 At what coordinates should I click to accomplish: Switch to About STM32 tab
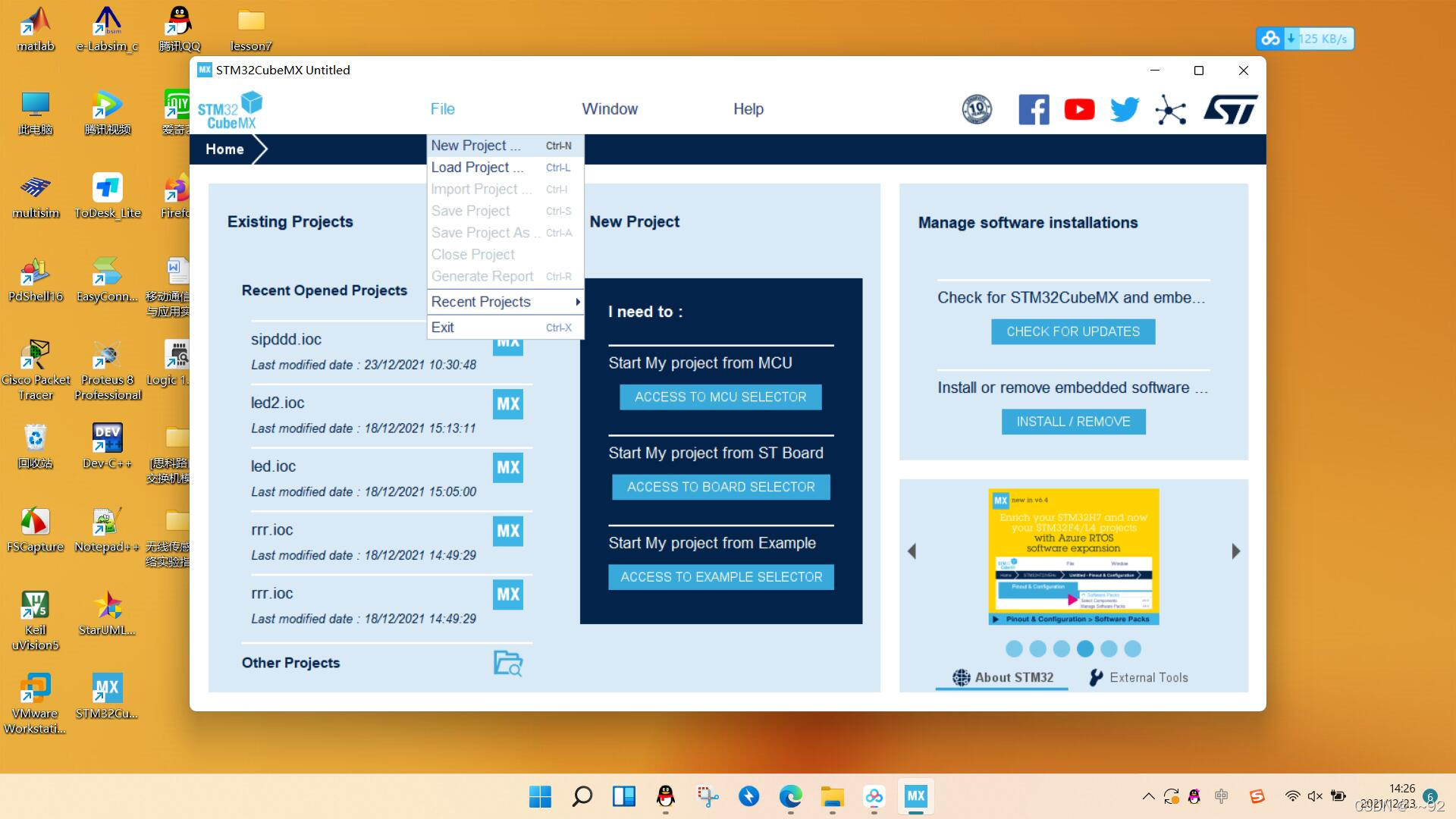point(1003,678)
